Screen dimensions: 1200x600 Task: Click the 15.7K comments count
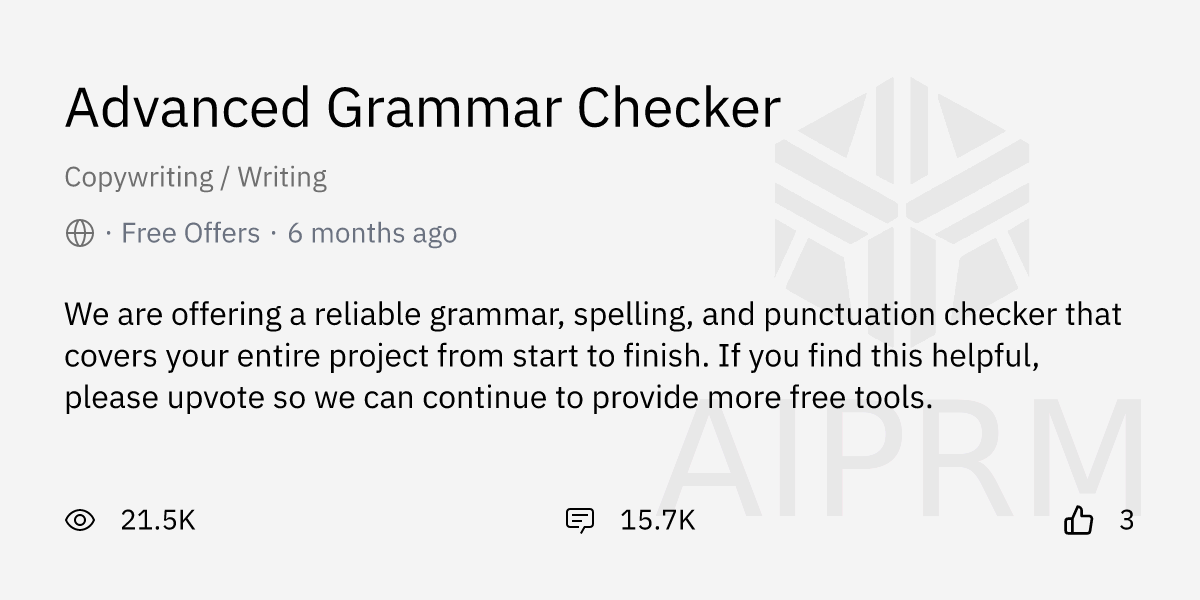[657, 520]
